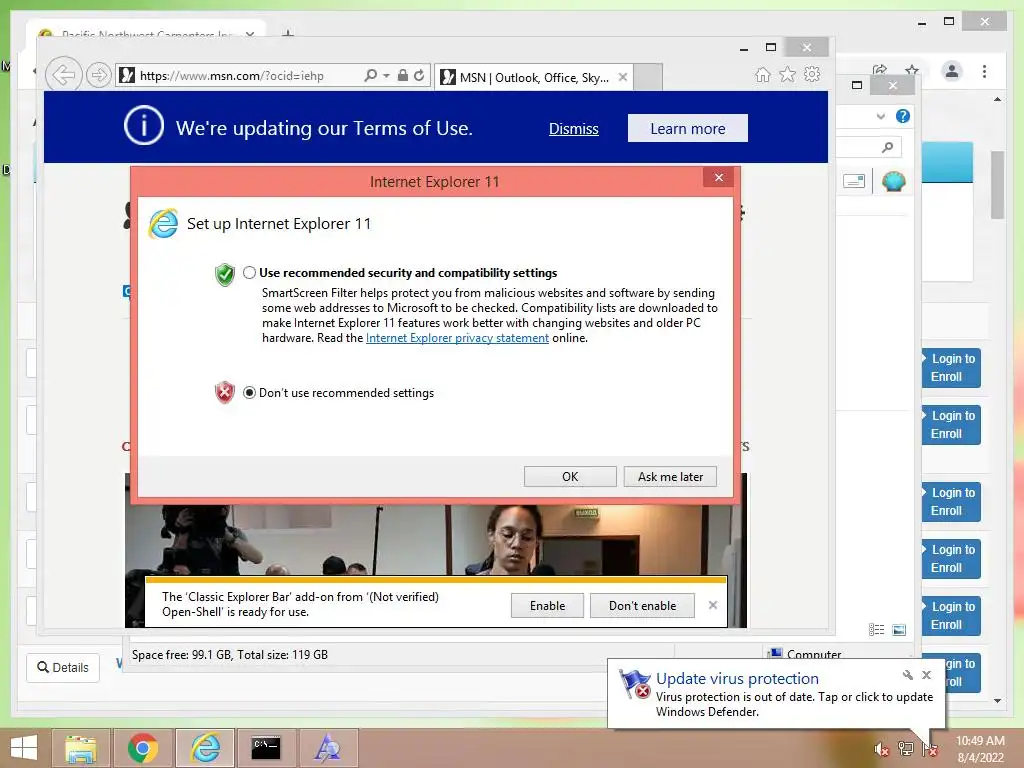Click the Ask me later button
This screenshot has width=1024, height=768.
(x=670, y=477)
